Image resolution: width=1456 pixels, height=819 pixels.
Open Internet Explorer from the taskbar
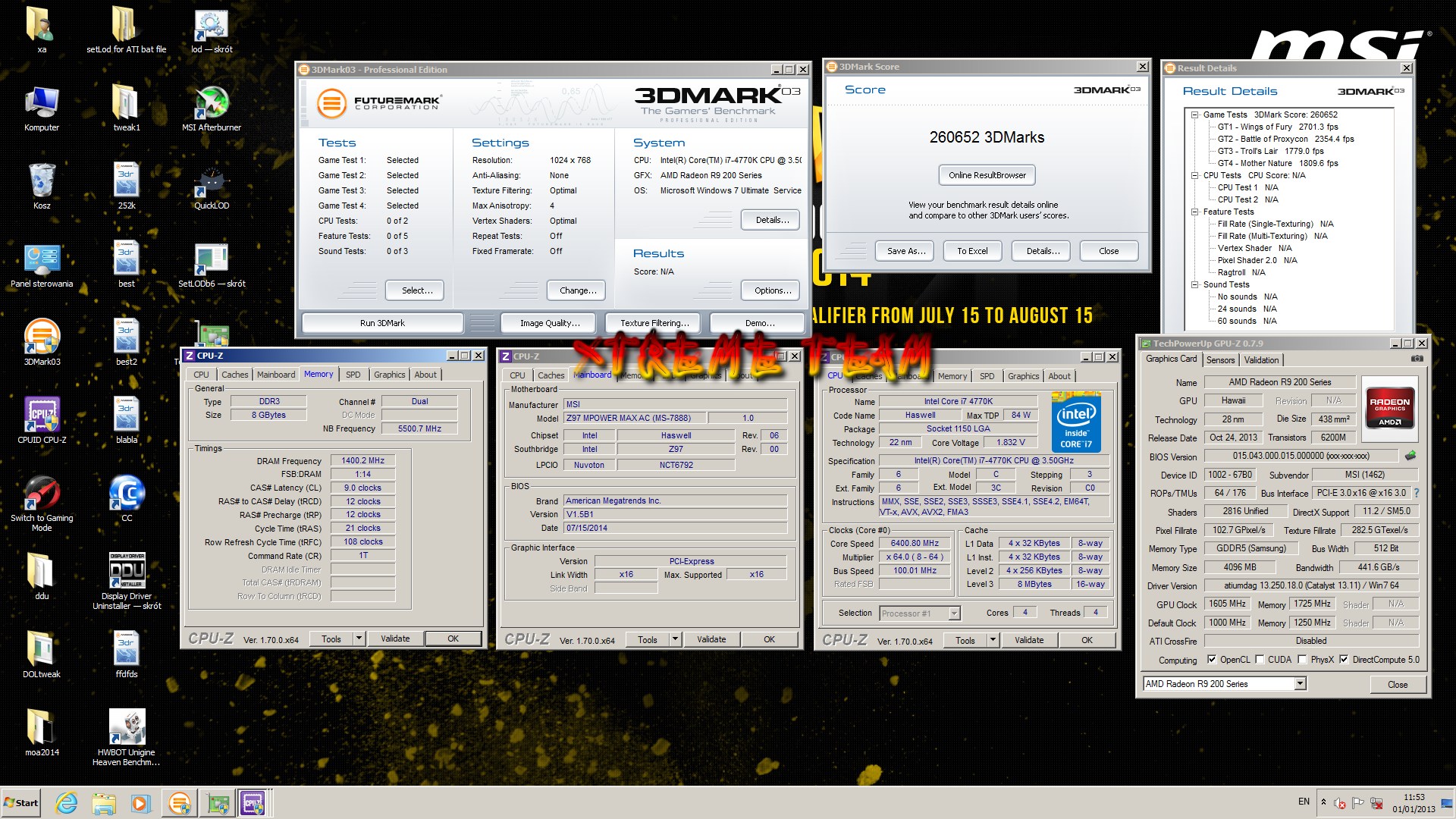click(x=67, y=803)
